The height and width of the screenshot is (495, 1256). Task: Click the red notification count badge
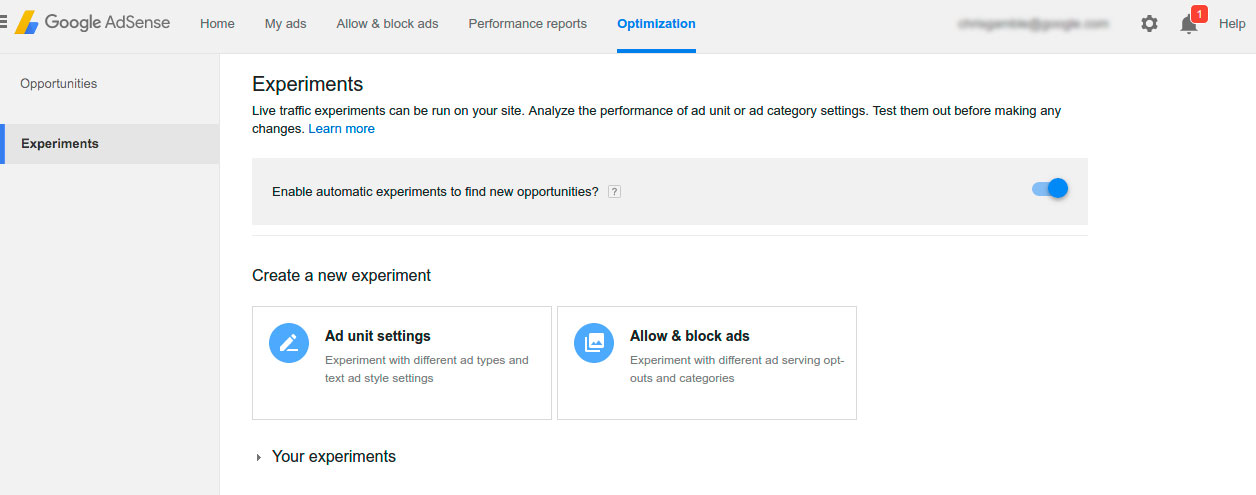(1199, 14)
